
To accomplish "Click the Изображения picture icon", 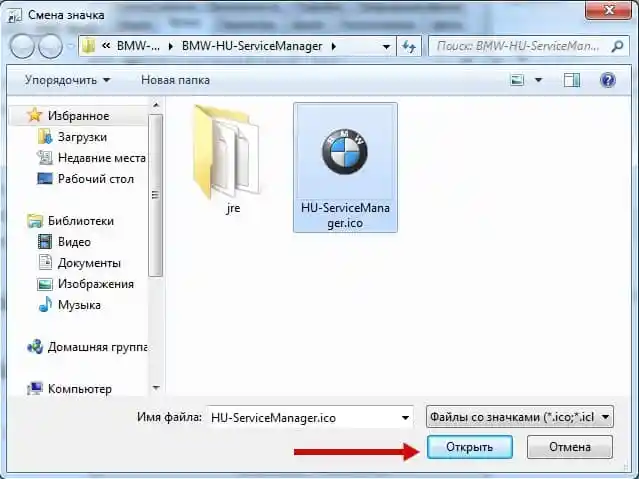I will point(45,284).
